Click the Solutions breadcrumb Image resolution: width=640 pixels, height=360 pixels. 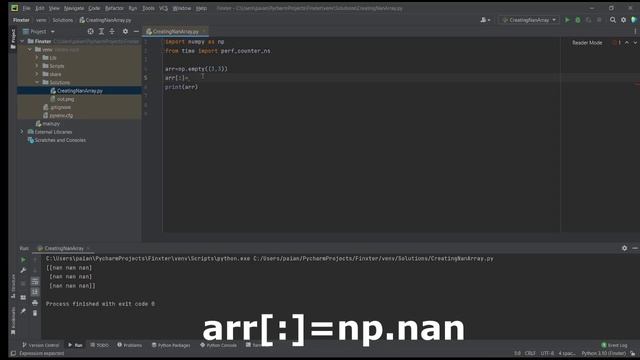pos(62,20)
